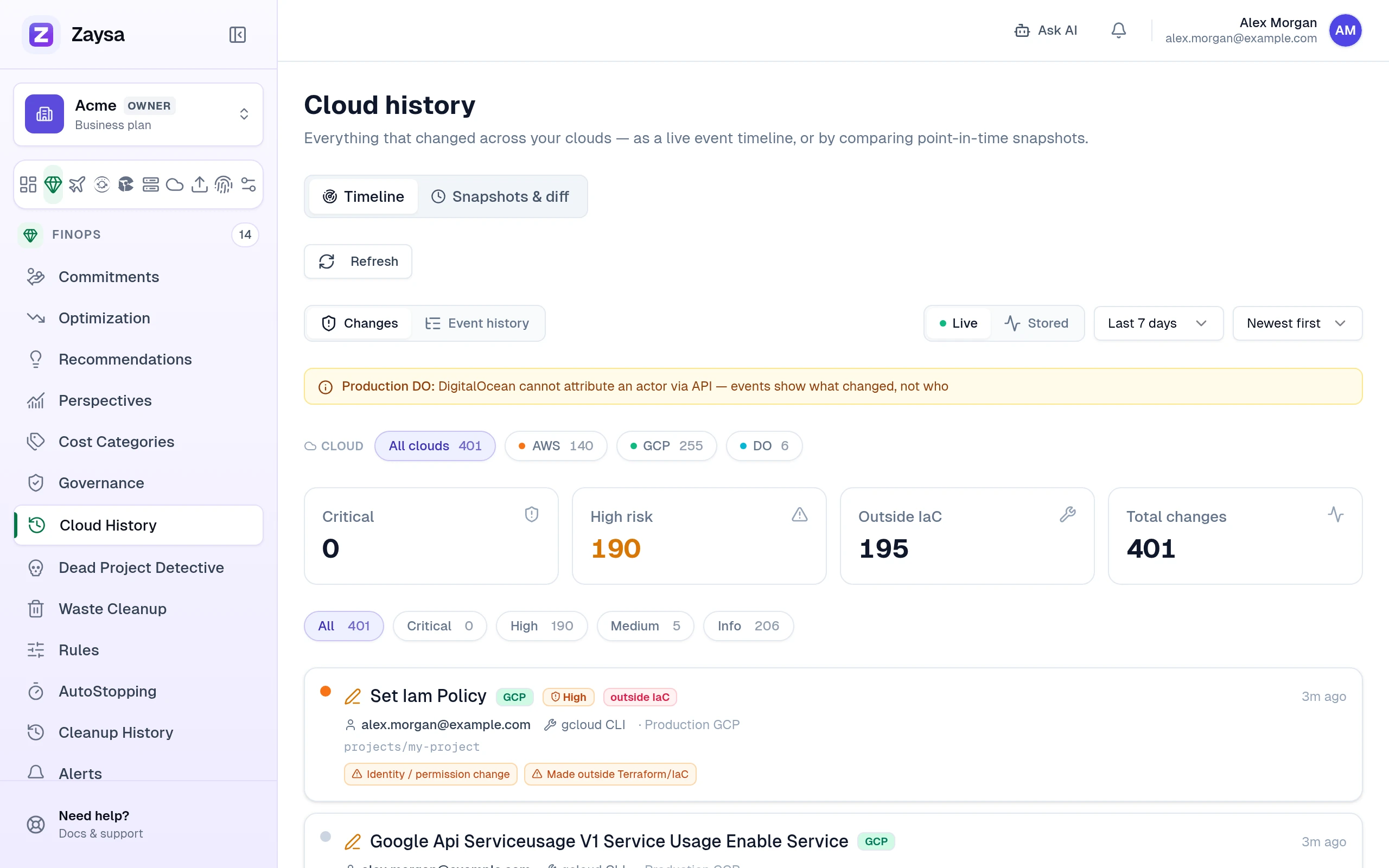Open Waste Cleanup in the sidebar
1389x868 pixels.
(x=138, y=609)
